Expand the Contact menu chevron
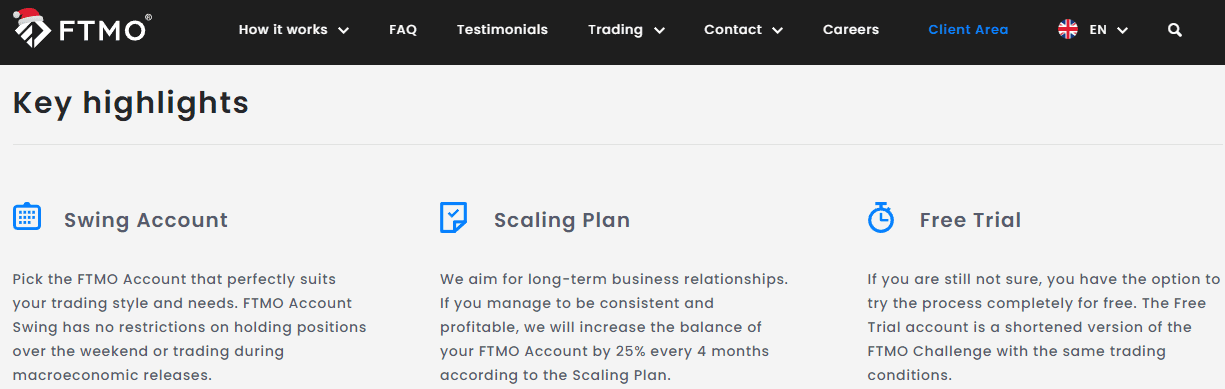 tap(777, 31)
